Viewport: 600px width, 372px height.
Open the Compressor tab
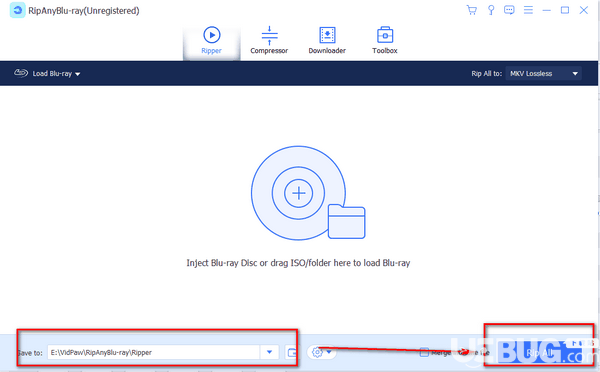[x=269, y=41]
